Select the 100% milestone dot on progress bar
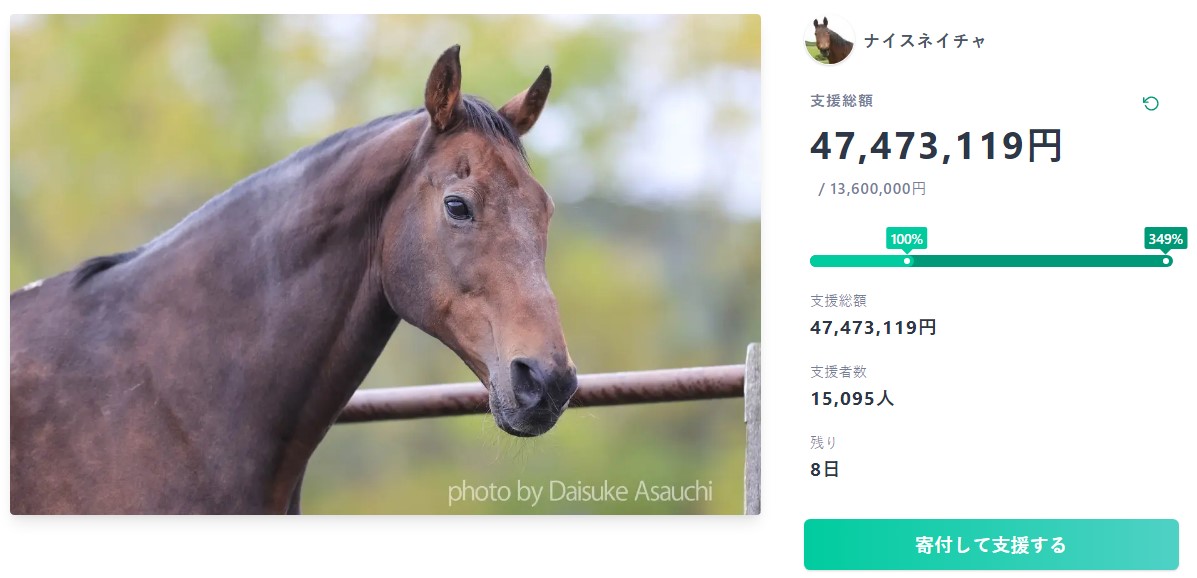The width and height of the screenshot is (1197, 578). click(x=907, y=261)
